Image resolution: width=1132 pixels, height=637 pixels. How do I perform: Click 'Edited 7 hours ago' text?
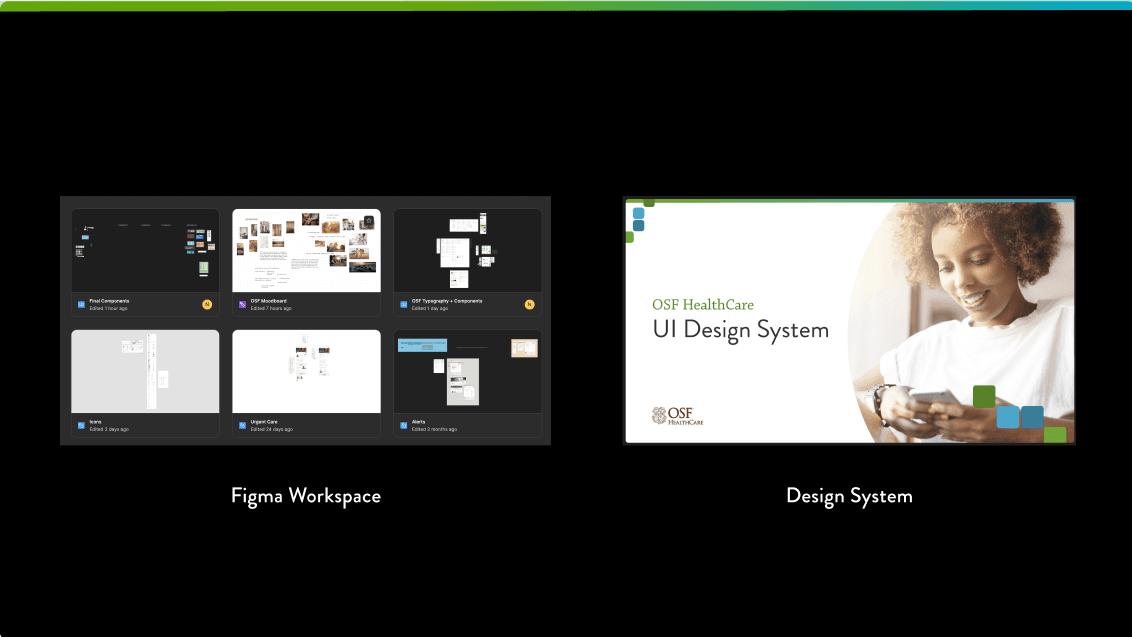click(x=271, y=308)
